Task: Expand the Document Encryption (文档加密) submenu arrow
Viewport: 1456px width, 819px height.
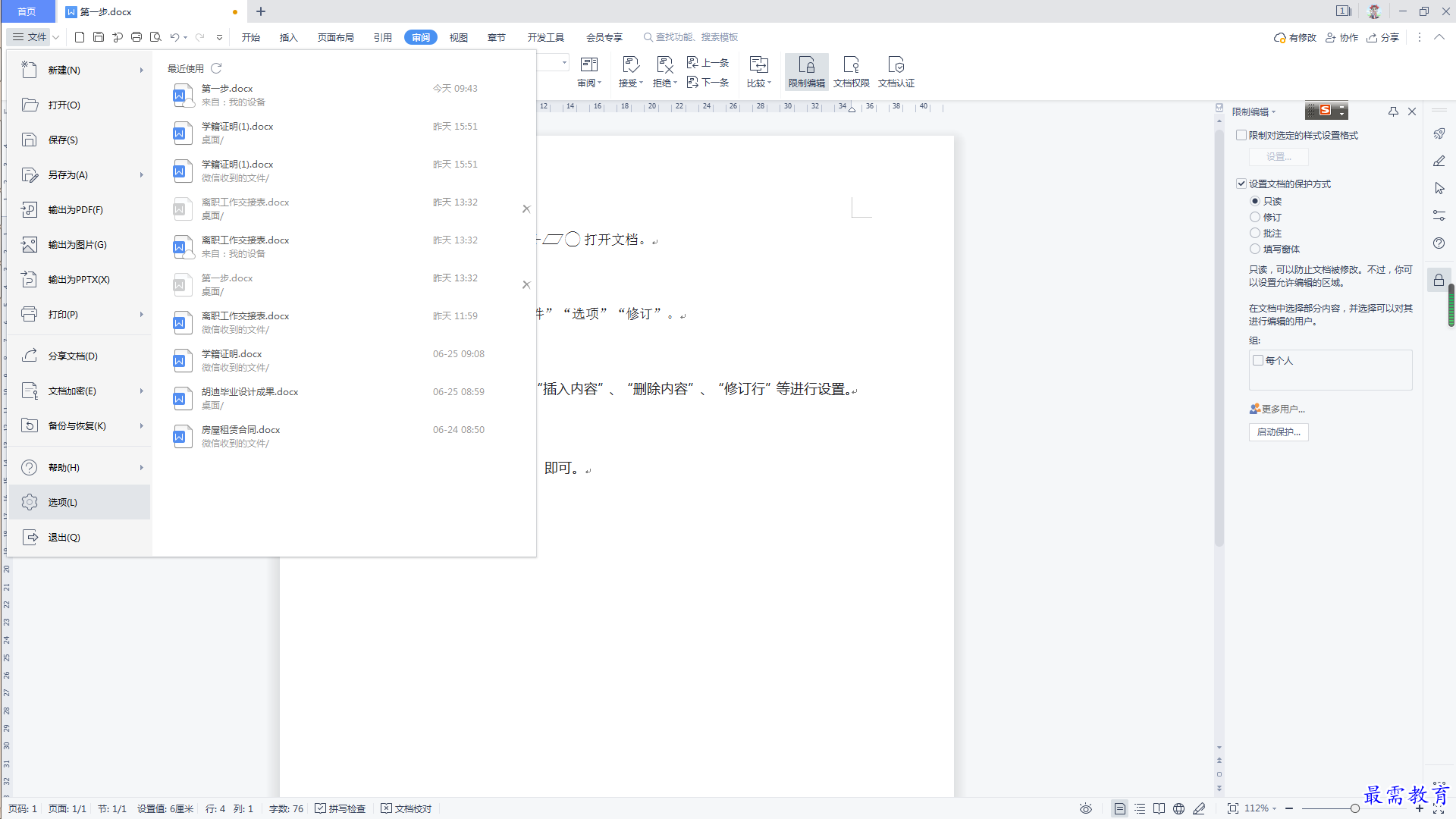Action: (142, 391)
